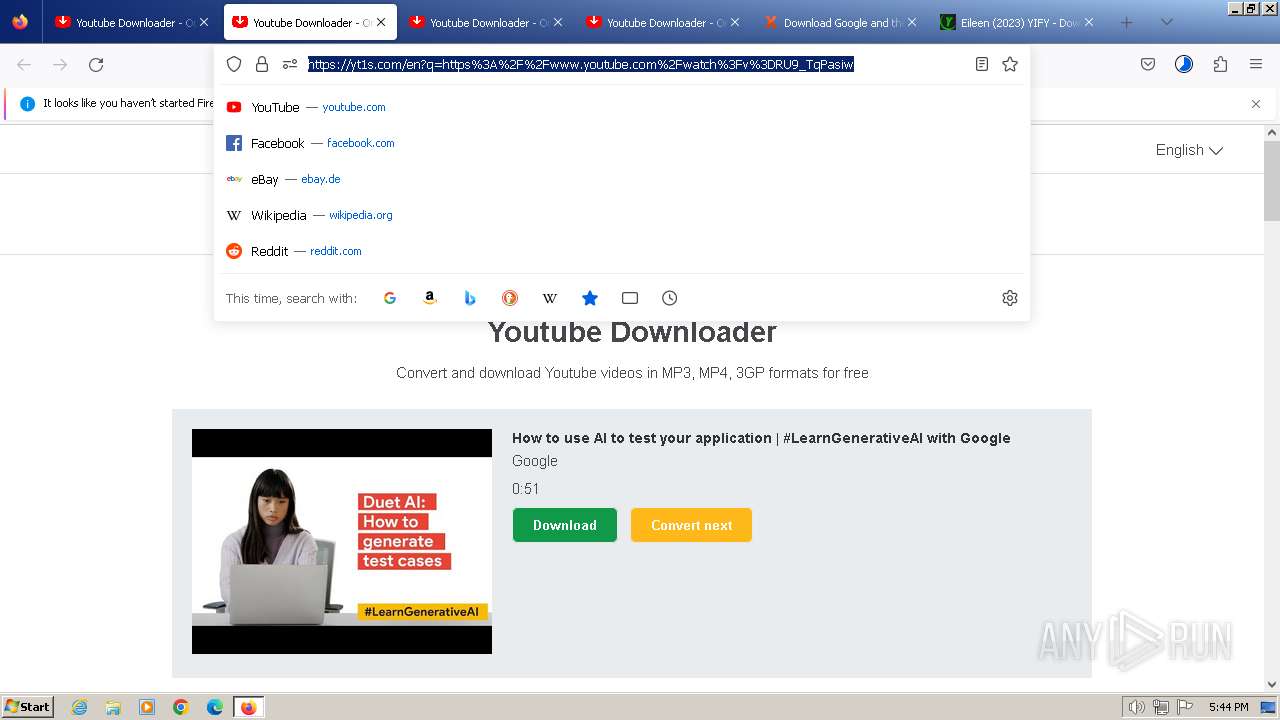Select YouTube suggestion youtube.com
This screenshot has height=720, width=1280.
click(x=622, y=107)
